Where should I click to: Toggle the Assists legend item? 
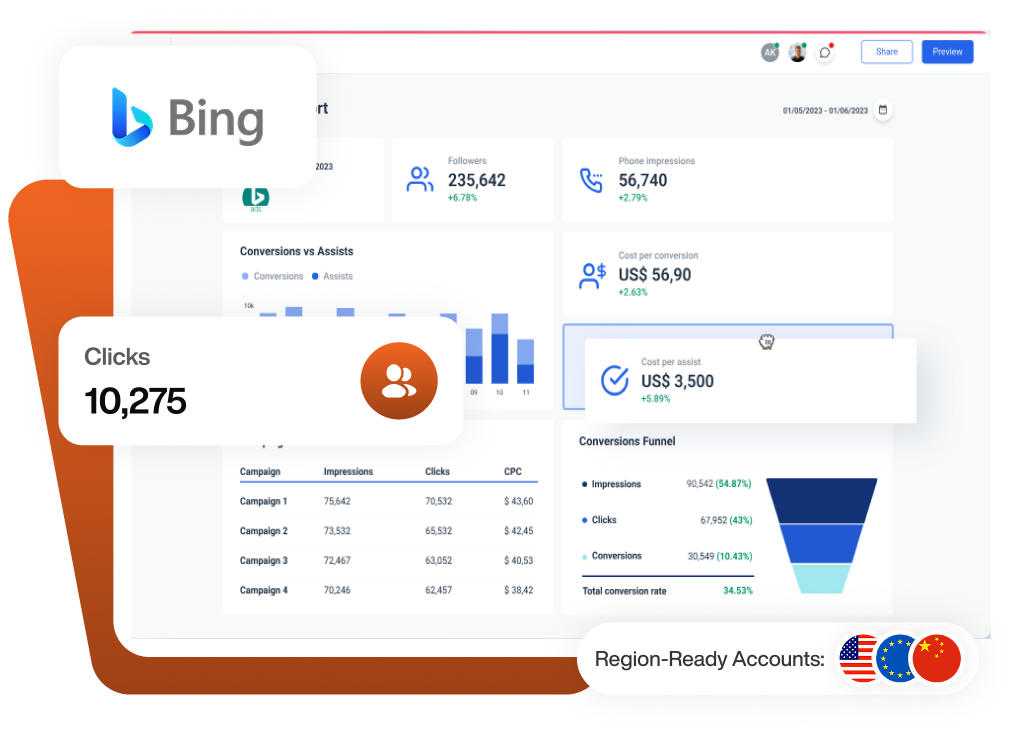332,276
